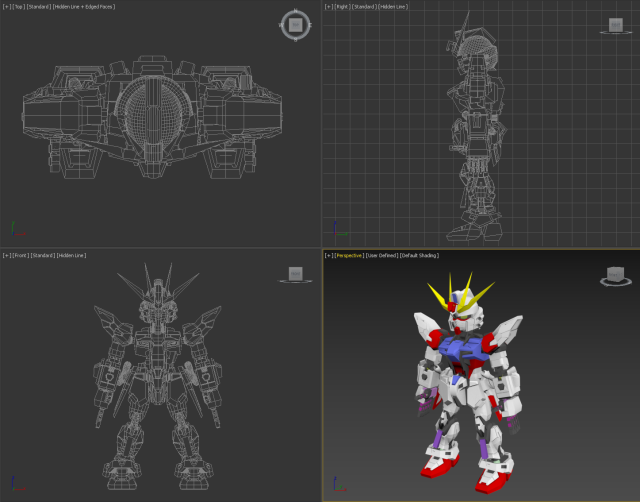Click the wireframe robot head in the Front viewport
The width and height of the screenshot is (640, 502).
point(160,299)
